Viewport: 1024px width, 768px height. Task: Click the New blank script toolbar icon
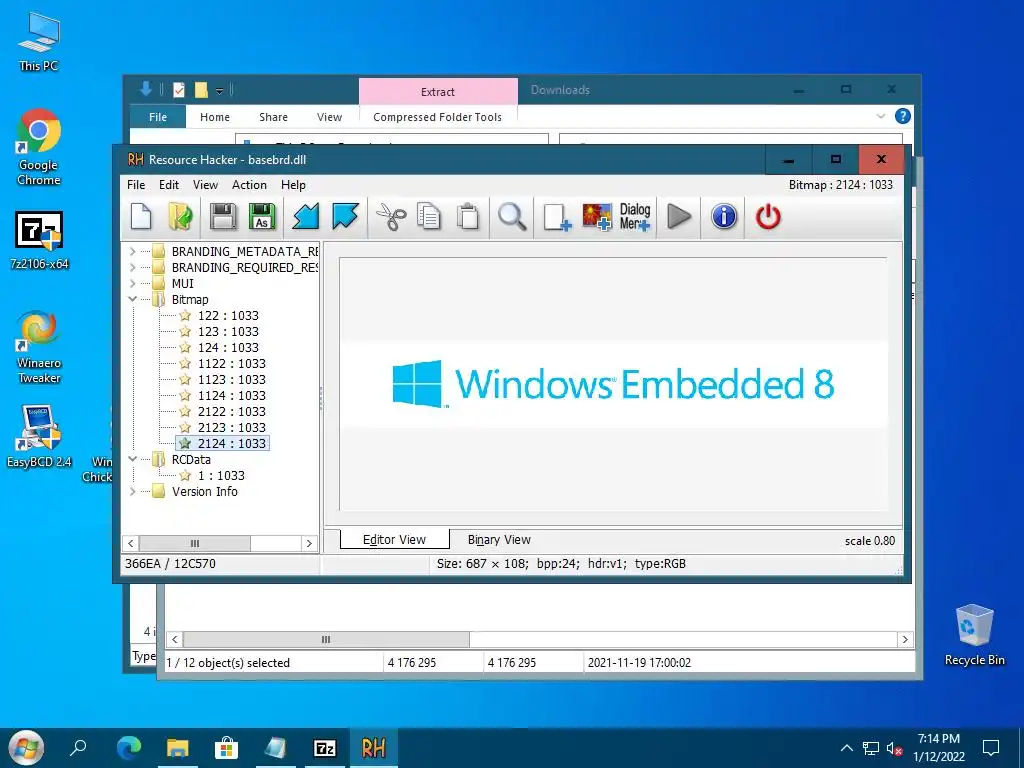[141, 217]
